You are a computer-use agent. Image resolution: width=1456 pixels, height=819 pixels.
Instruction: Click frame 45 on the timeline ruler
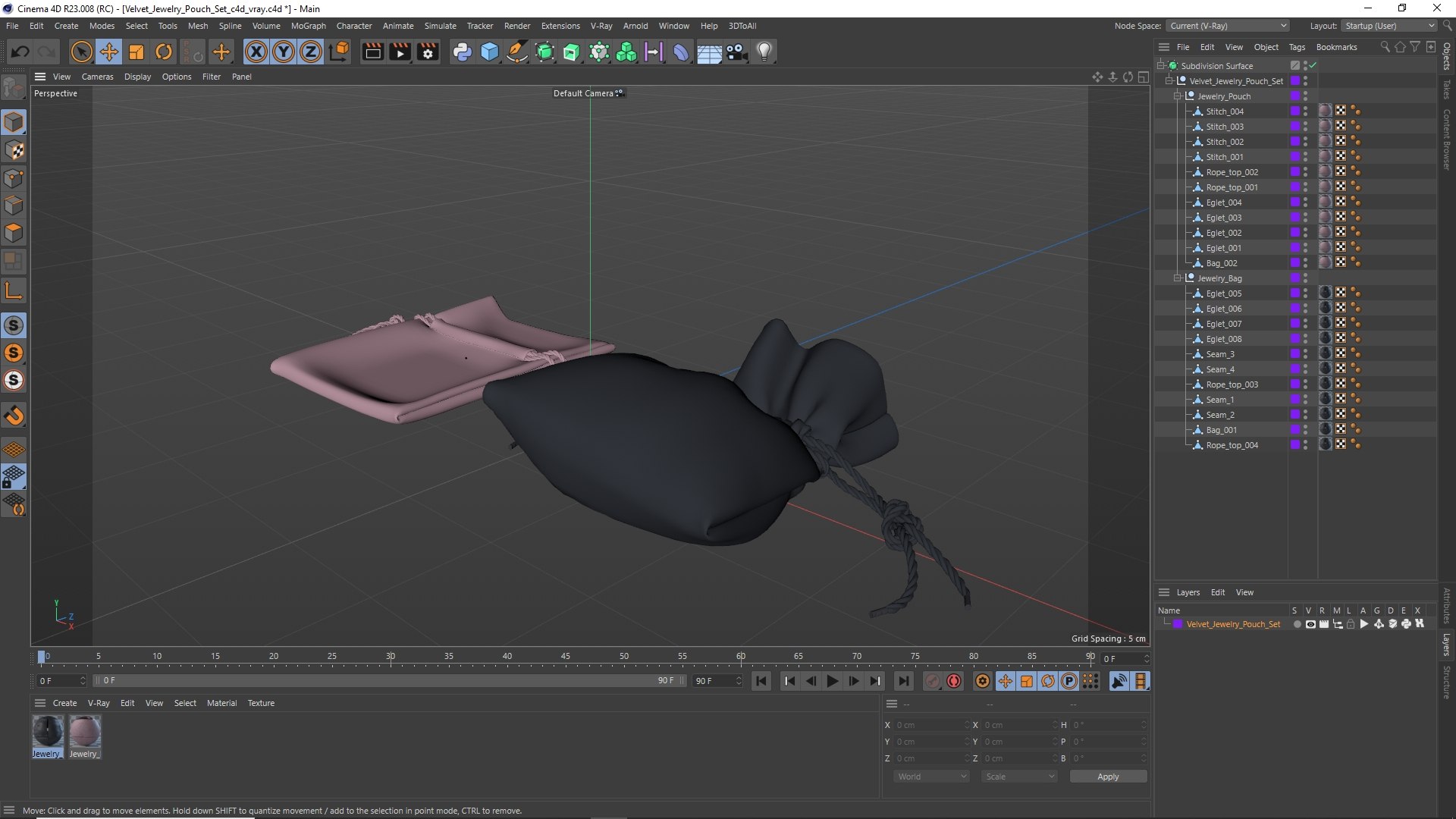[x=566, y=657]
